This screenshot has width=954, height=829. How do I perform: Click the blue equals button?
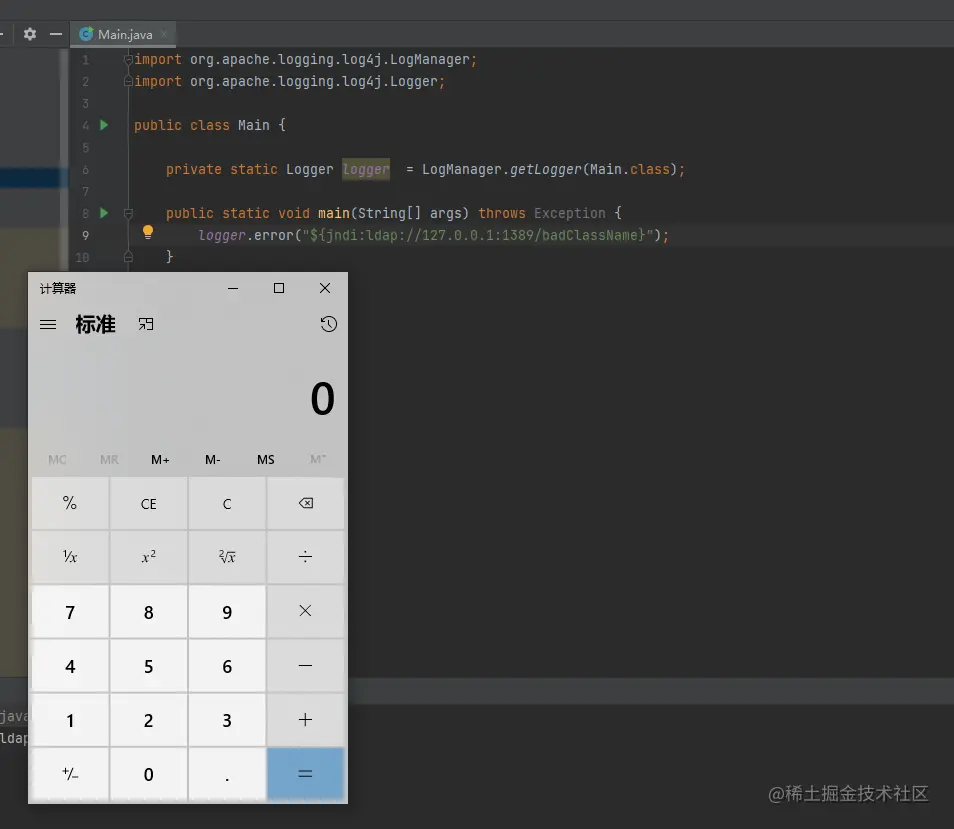[305, 774]
